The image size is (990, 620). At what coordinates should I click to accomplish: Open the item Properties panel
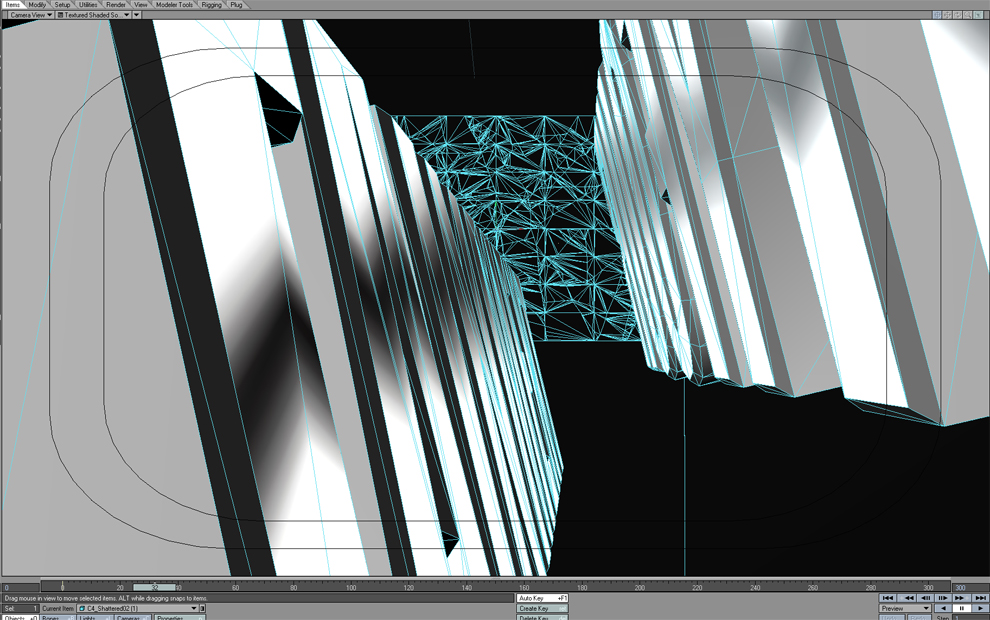click(179, 617)
